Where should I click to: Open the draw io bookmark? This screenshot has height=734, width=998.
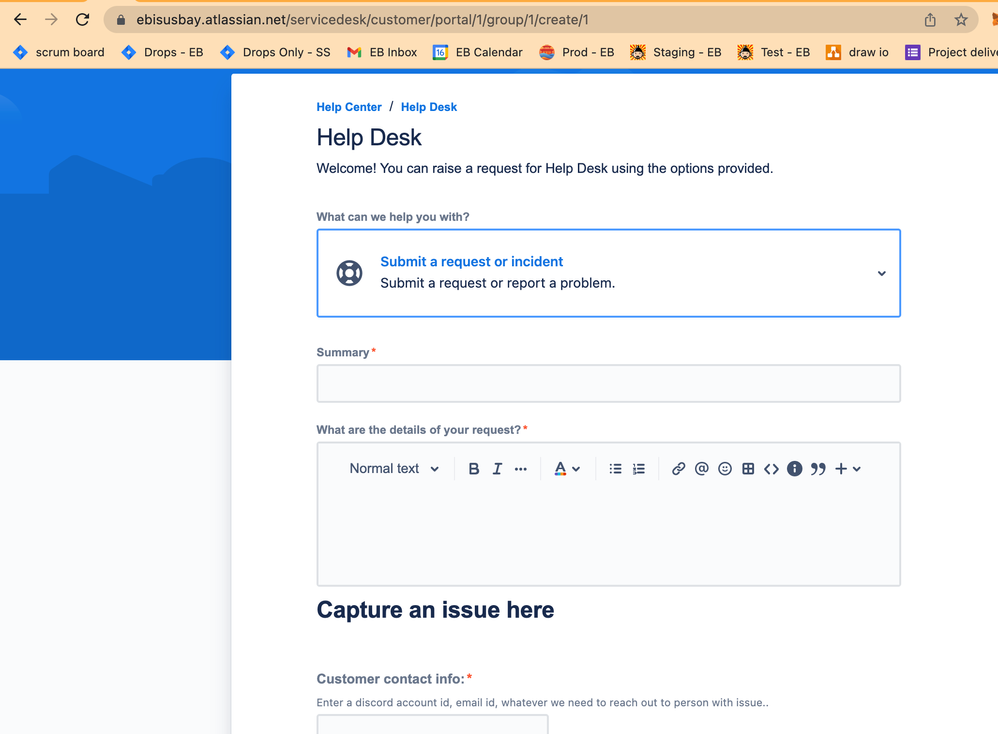857,52
